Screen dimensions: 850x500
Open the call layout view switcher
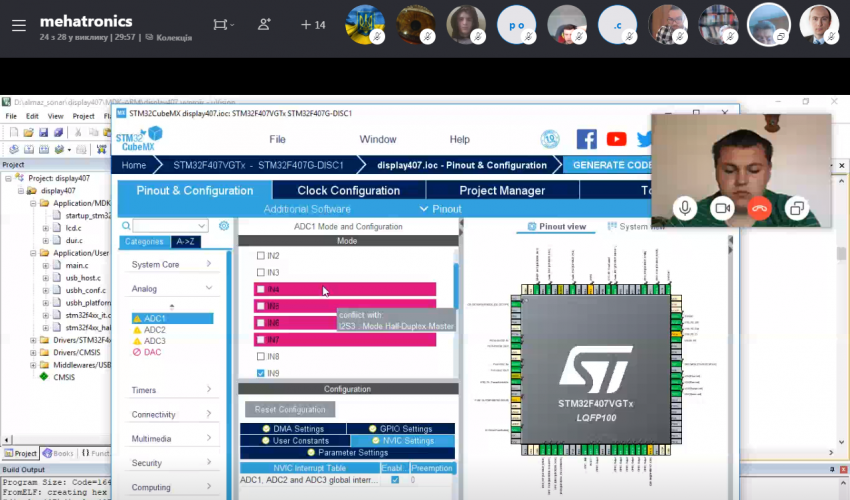(223, 24)
